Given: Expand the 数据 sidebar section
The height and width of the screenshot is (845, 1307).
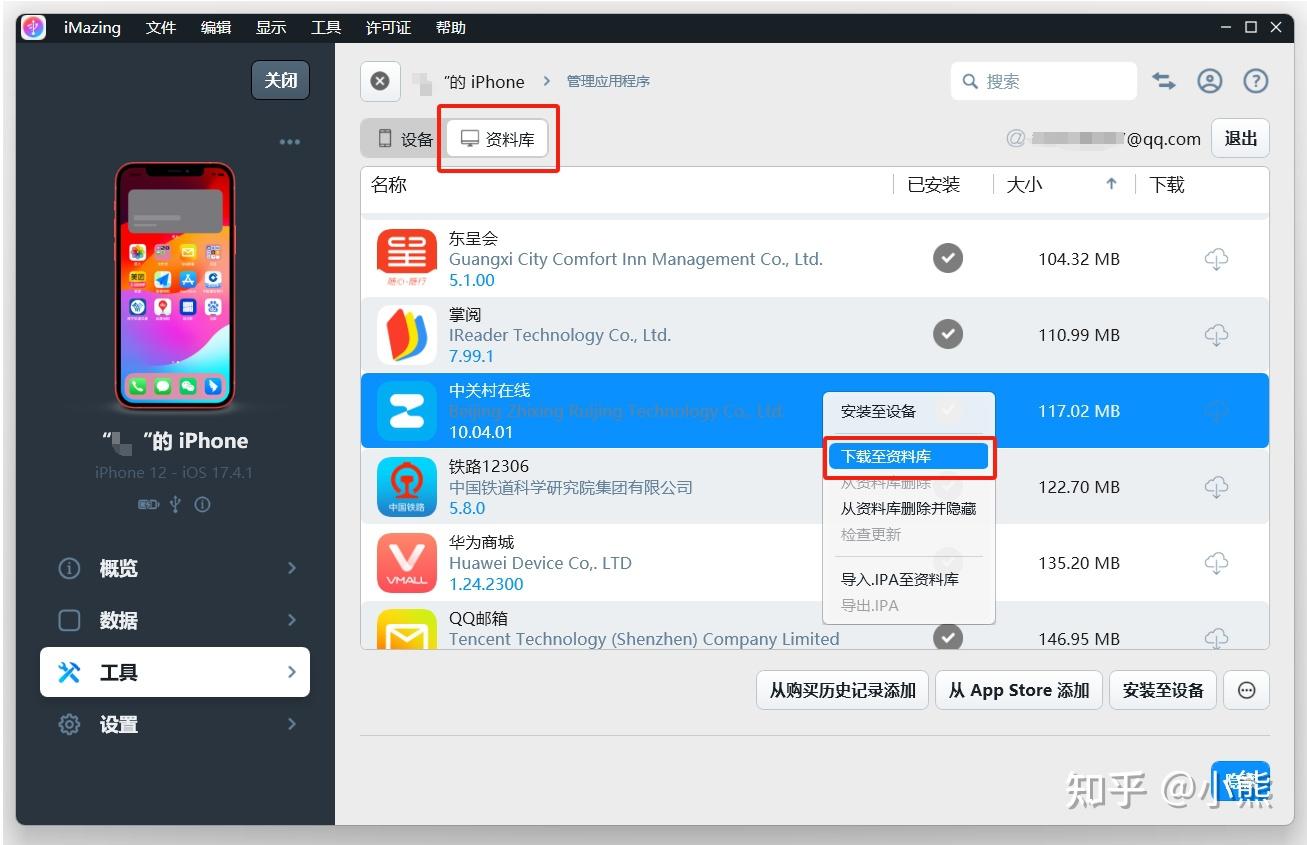Looking at the screenshot, I should (117, 620).
